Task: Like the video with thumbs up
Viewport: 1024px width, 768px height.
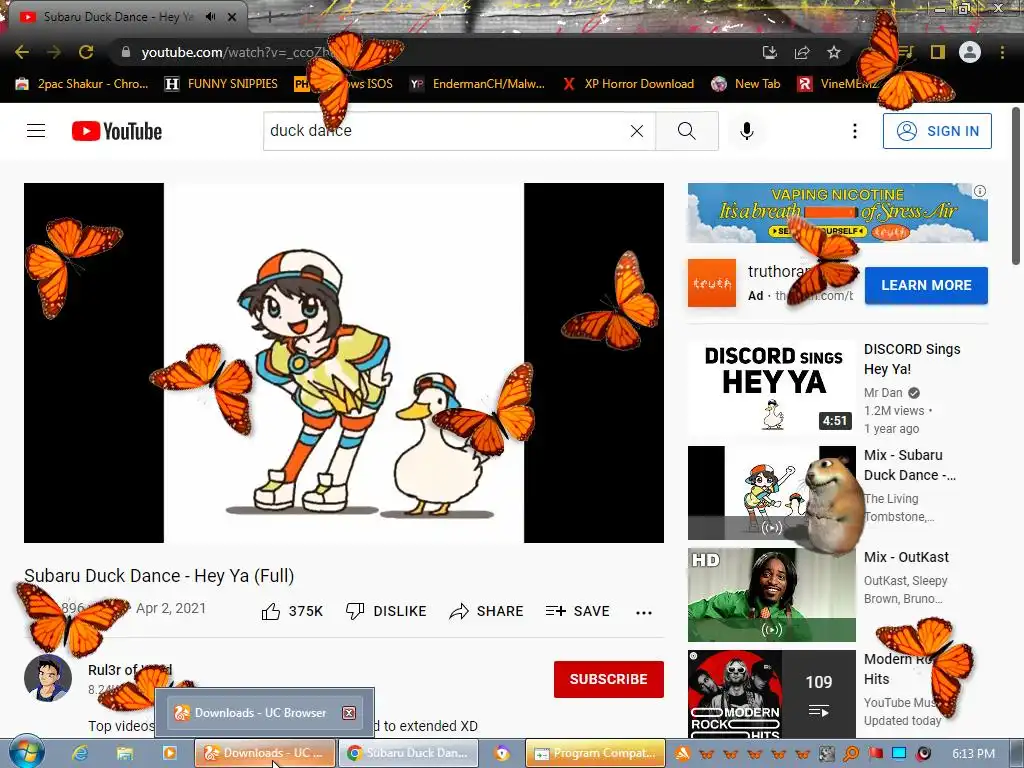Action: tap(292, 611)
